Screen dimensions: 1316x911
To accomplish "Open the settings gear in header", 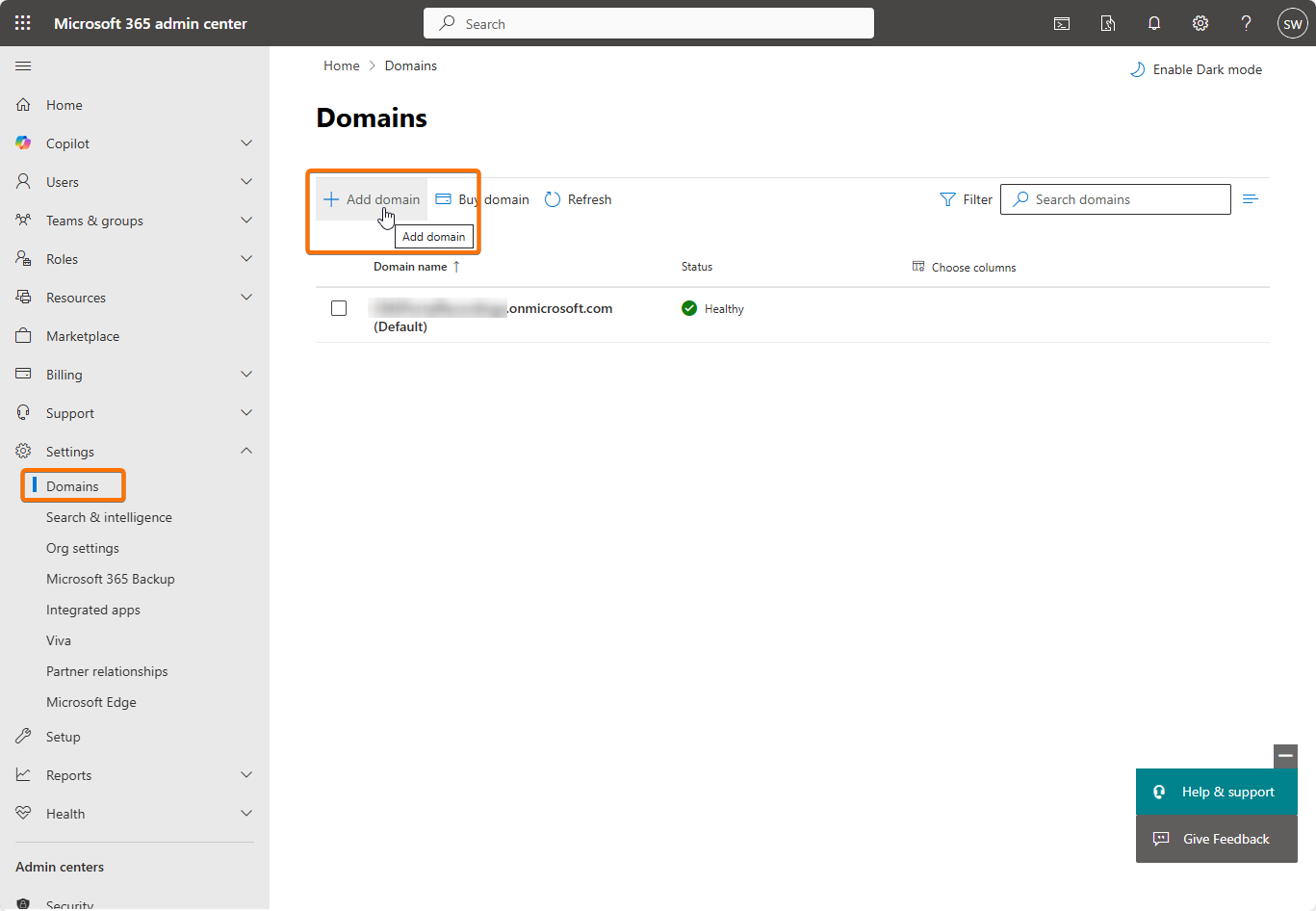I will click(1200, 23).
